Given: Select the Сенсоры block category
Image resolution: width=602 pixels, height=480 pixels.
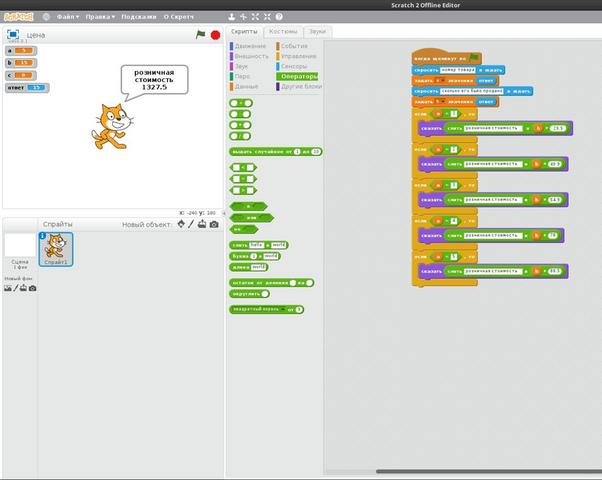Looking at the screenshot, I should [291, 66].
